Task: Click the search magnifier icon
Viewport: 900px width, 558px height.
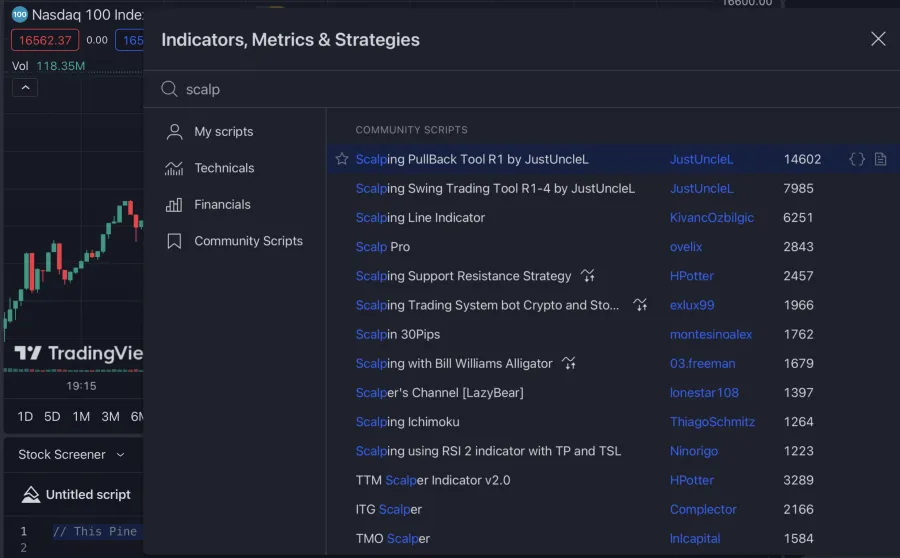Action: click(169, 89)
